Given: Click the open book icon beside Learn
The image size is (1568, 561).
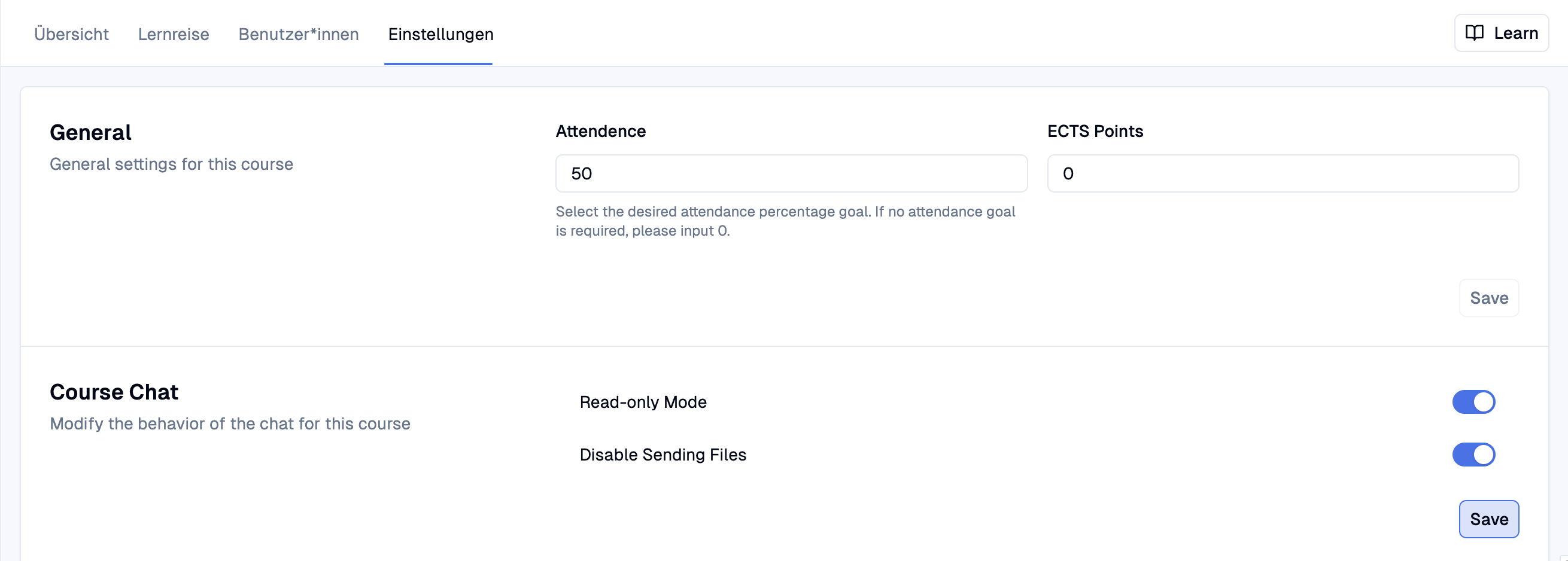Looking at the screenshot, I should (x=1474, y=33).
